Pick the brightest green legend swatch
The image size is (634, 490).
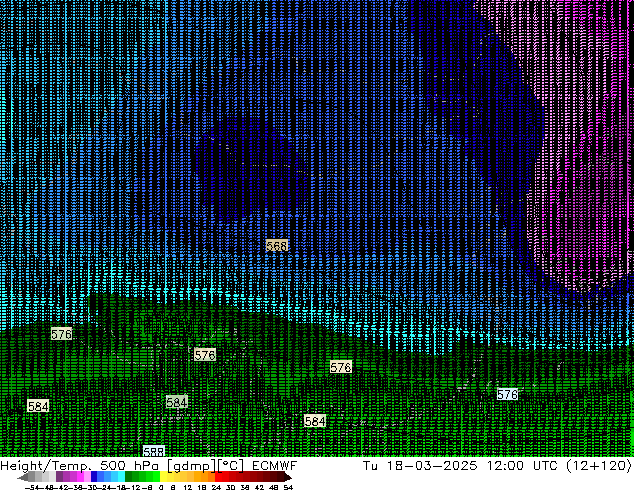pyautogui.click(x=156, y=477)
